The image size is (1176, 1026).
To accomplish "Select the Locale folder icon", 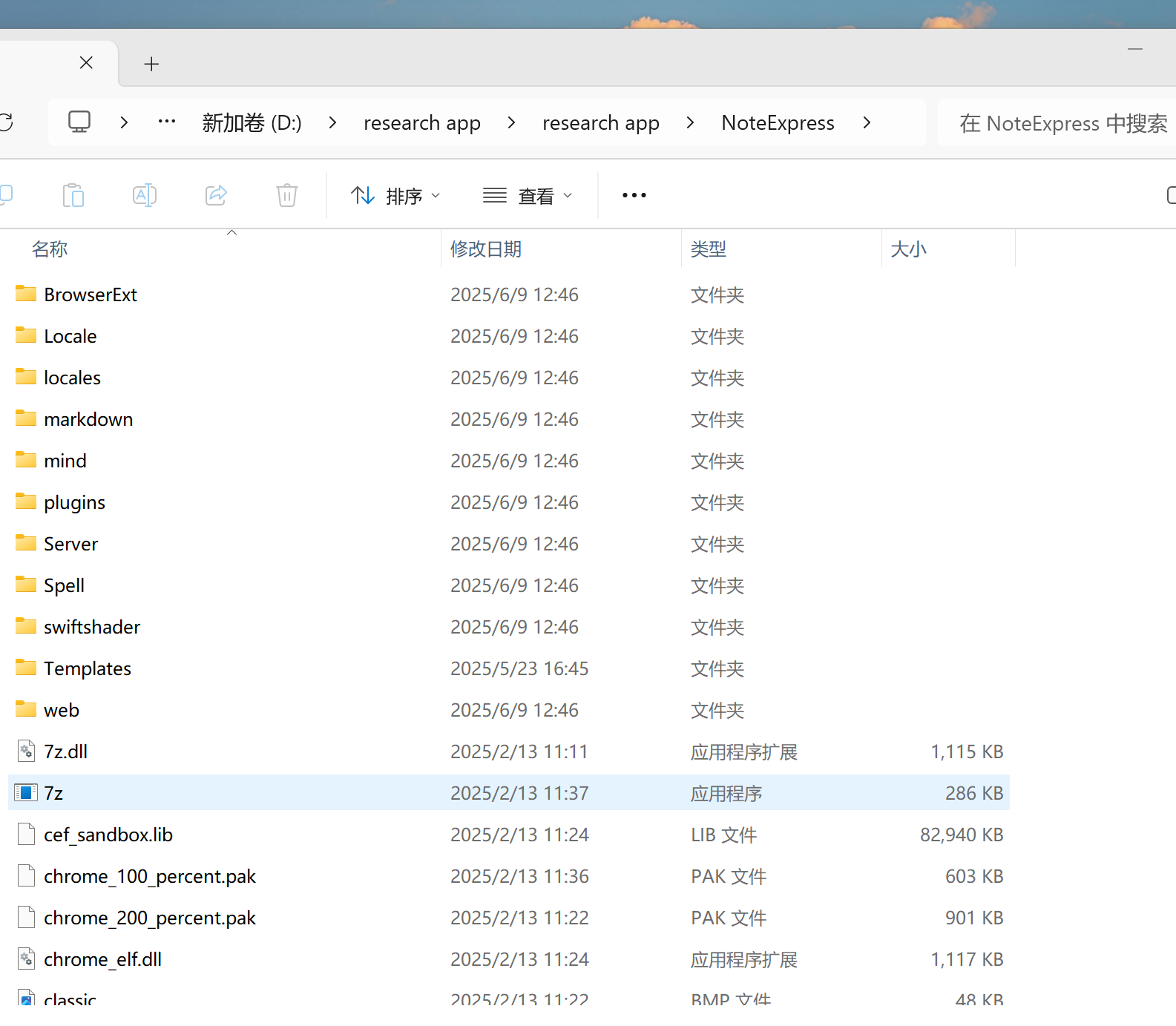I will tap(26, 335).
